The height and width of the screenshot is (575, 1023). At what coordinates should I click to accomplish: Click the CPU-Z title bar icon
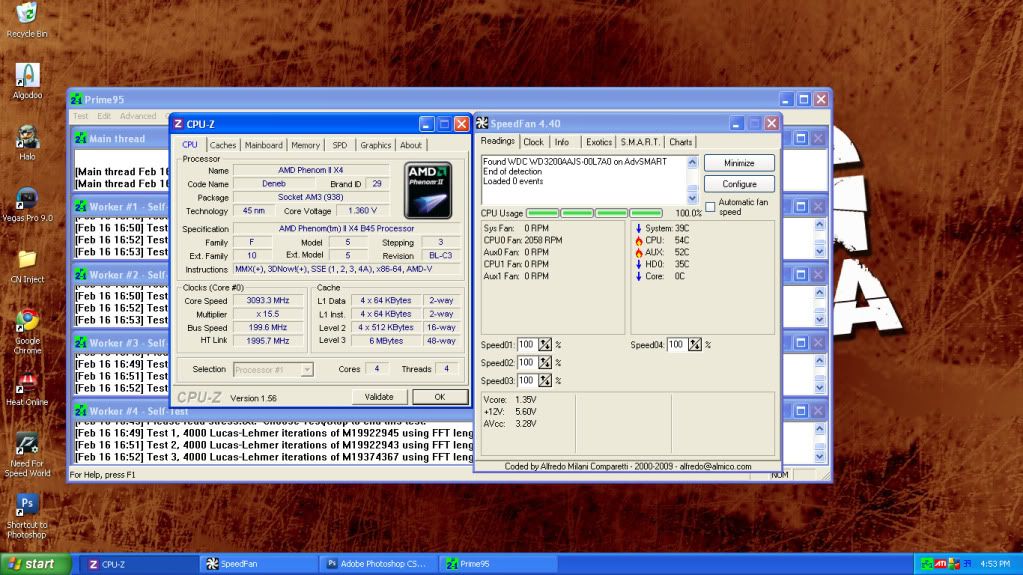[178, 124]
